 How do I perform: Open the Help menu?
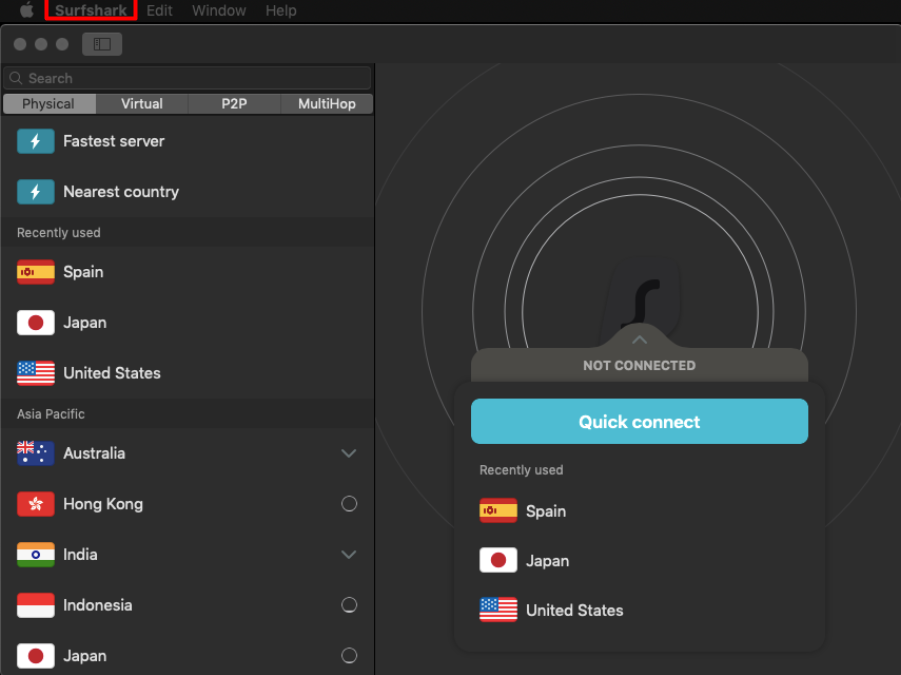[280, 10]
